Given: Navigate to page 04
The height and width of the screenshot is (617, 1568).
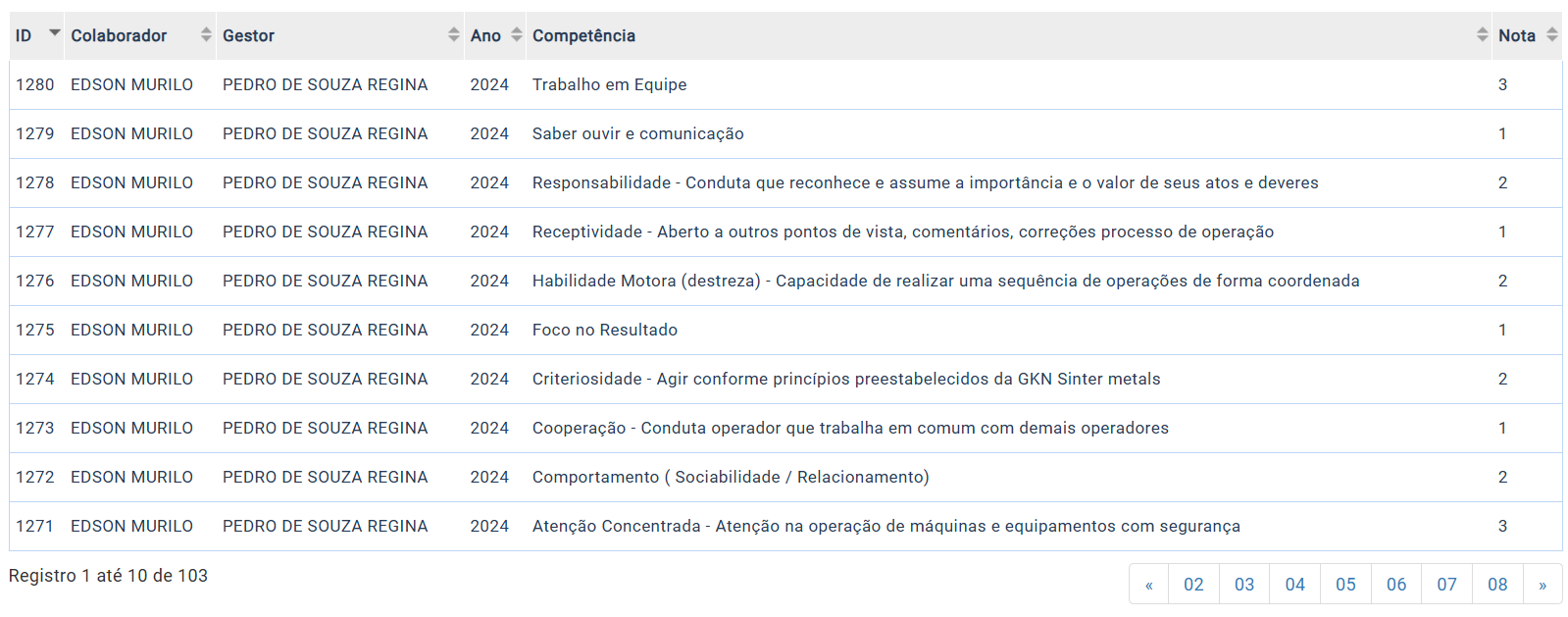Looking at the screenshot, I should [x=1295, y=585].
